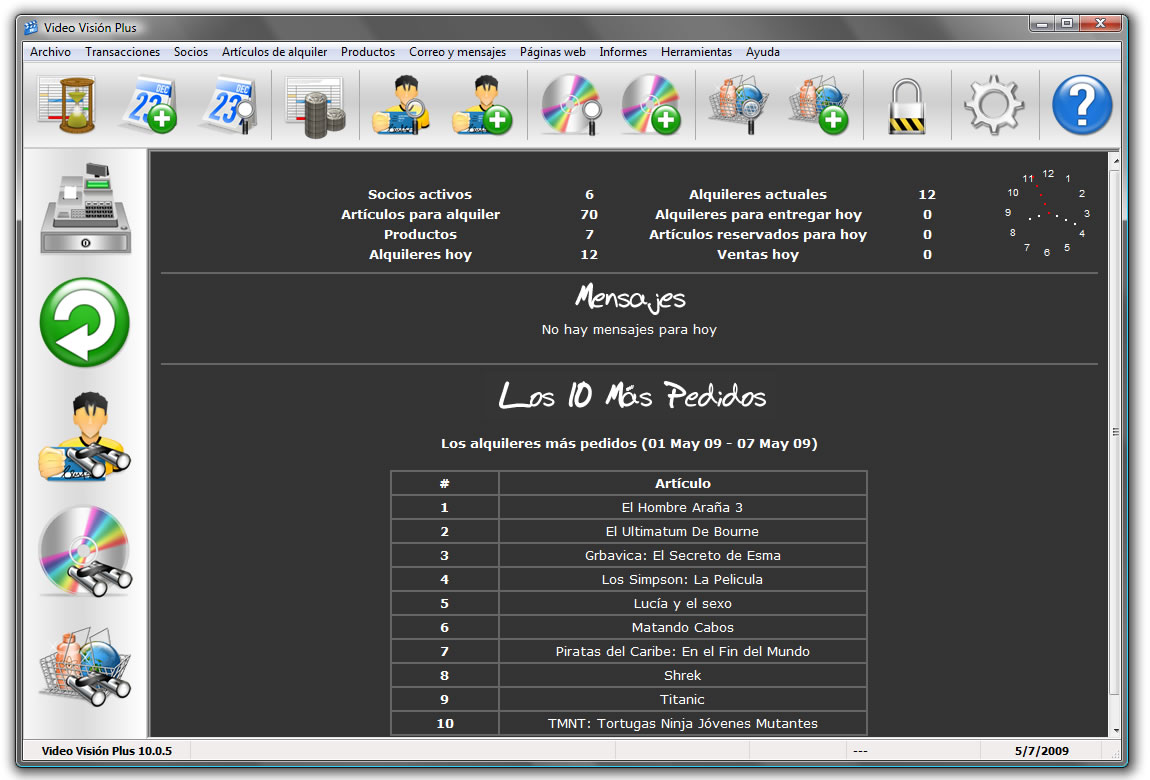
Task: Open the Páginas web menu
Action: click(x=552, y=52)
